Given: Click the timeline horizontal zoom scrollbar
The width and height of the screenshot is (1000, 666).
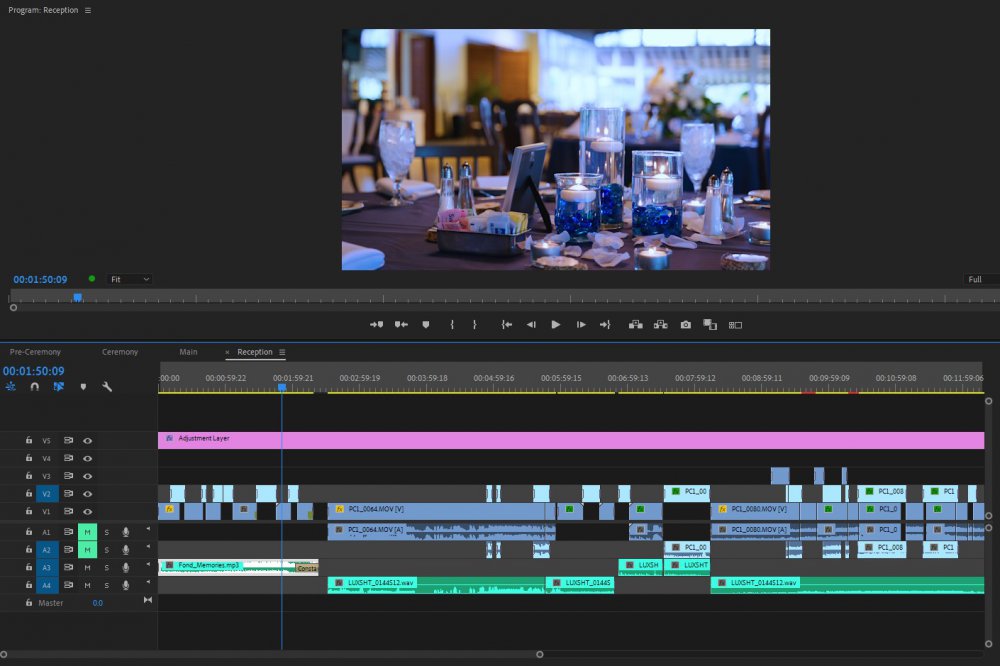Looking at the screenshot, I should pos(270,654).
